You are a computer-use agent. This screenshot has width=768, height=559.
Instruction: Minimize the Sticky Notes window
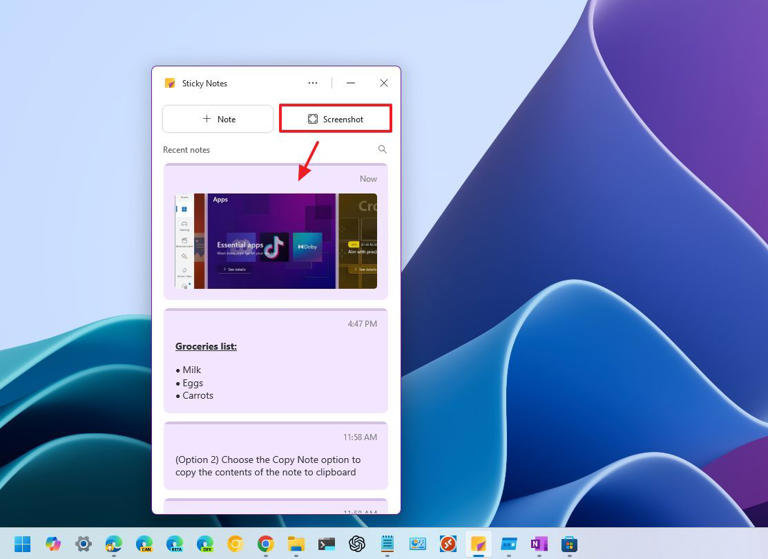click(x=350, y=83)
